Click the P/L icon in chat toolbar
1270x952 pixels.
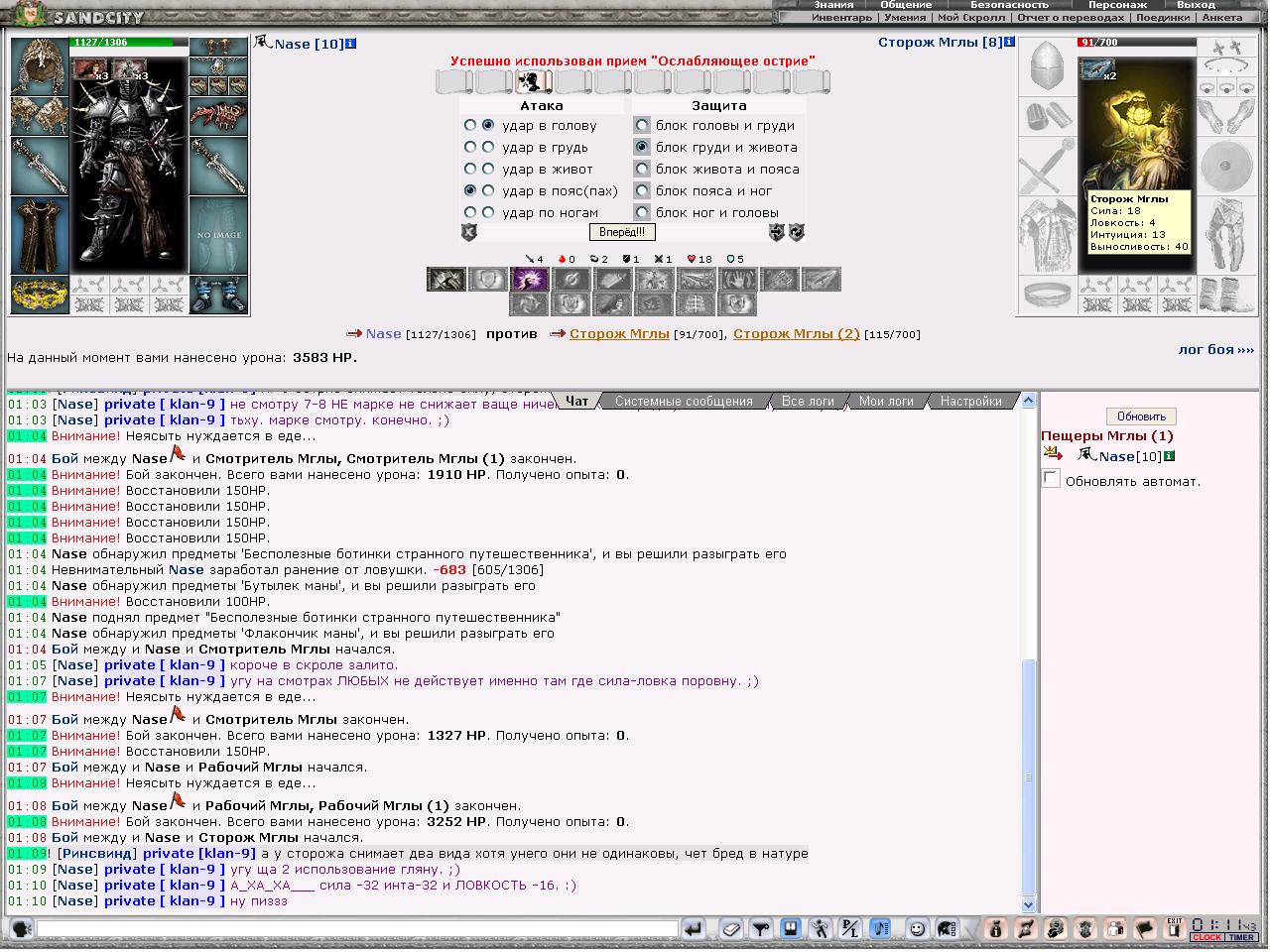coord(850,929)
